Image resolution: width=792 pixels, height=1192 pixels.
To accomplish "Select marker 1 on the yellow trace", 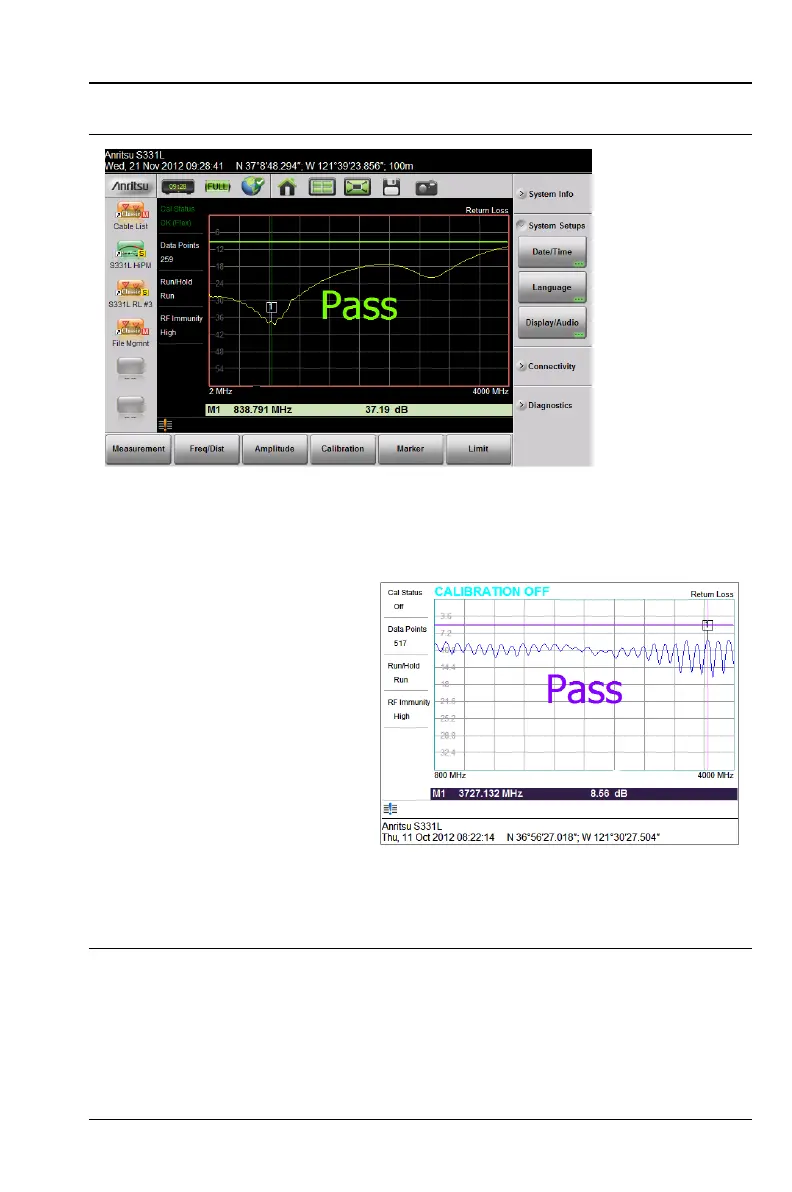I will point(271,307).
